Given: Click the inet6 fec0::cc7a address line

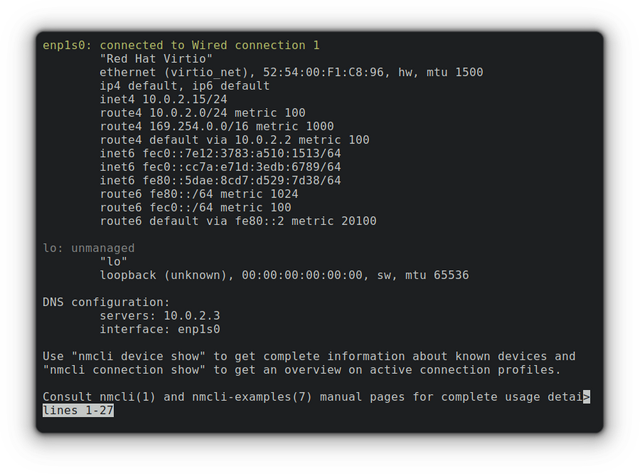Looking at the screenshot, I should click(x=220, y=167).
